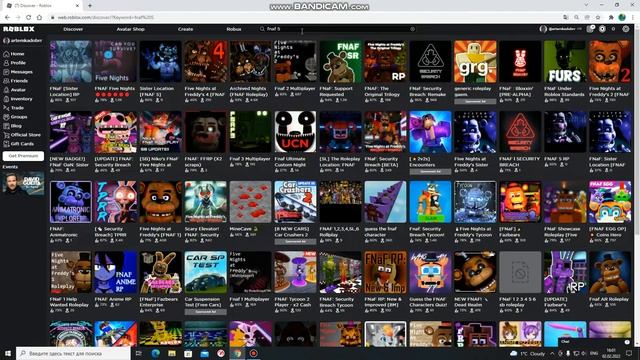Viewport: 640px width, 360px height.
Task: Open File Explorer from the taskbar
Action: coord(172,353)
